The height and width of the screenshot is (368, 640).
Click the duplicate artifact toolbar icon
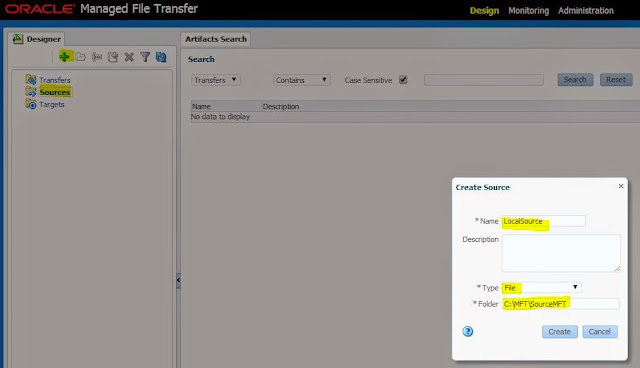(x=113, y=57)
